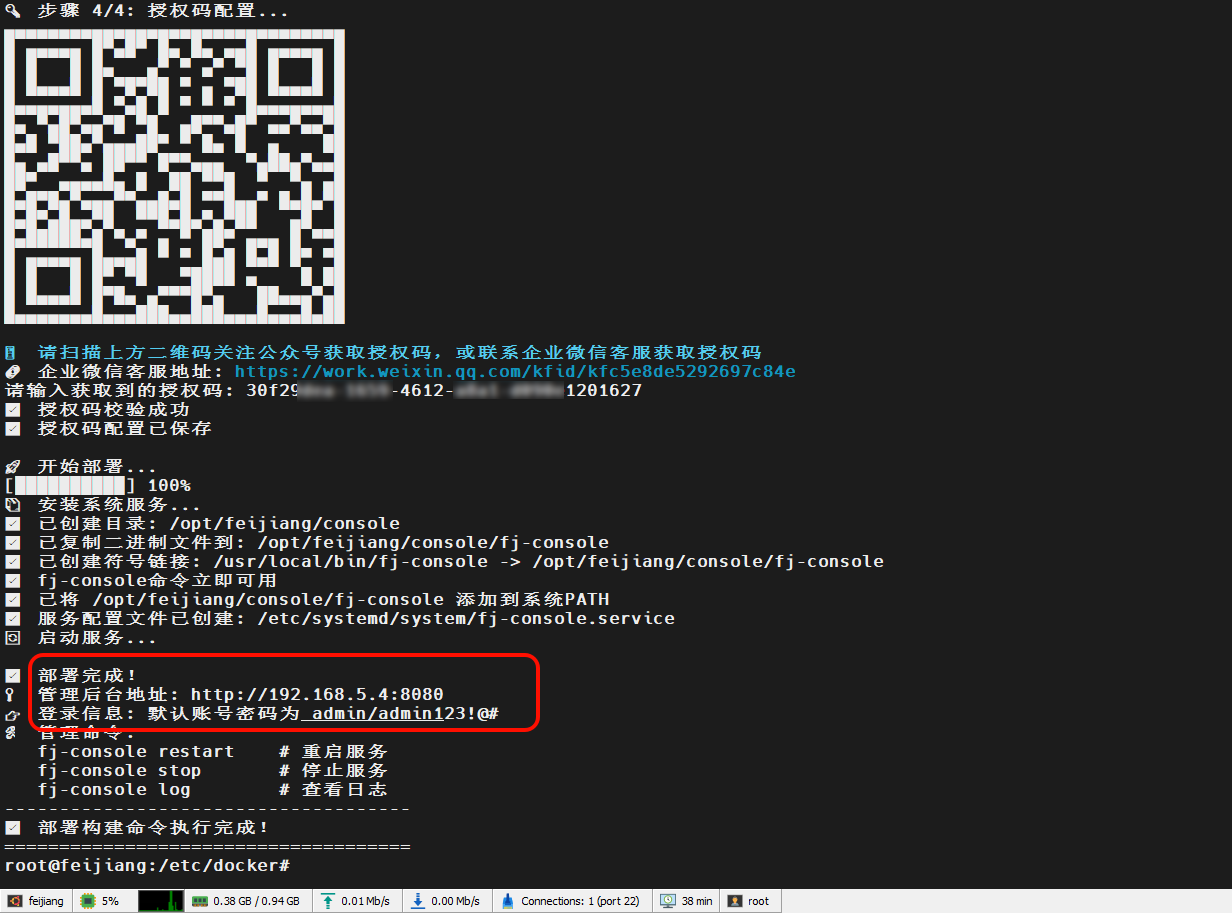Click the 100% deployment progress bar
The height and width of the screenshot is (913, 1232).
click(x=72, y=486)
